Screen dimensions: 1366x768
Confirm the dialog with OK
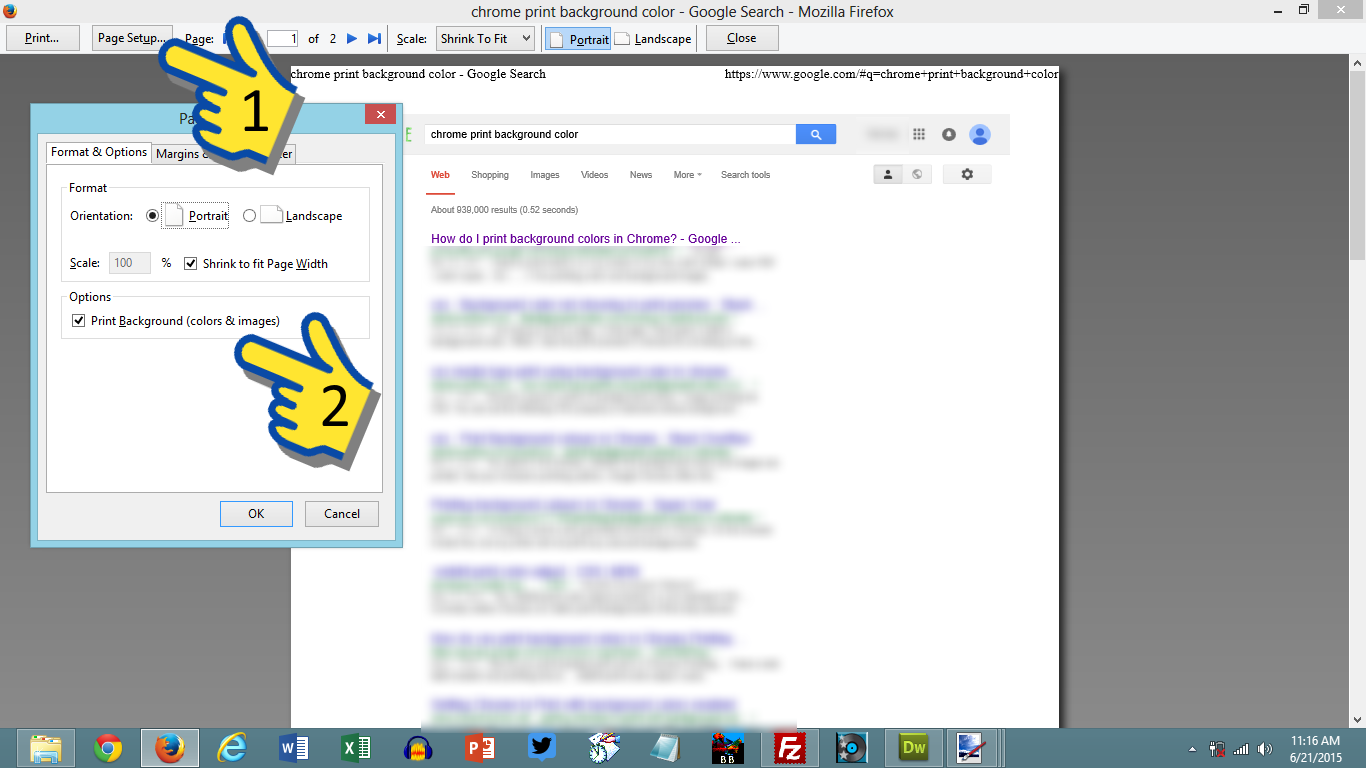[x=256, y=514]
